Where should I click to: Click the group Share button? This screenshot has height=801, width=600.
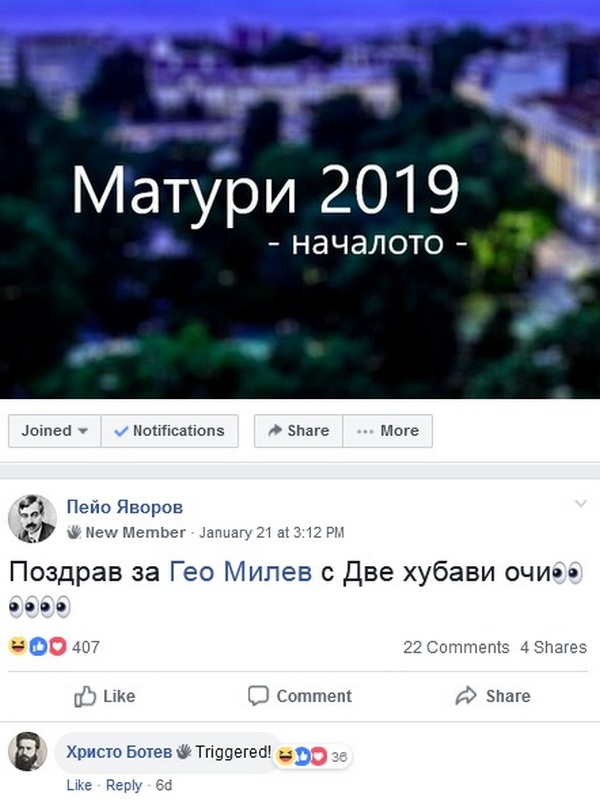point(299,431)
